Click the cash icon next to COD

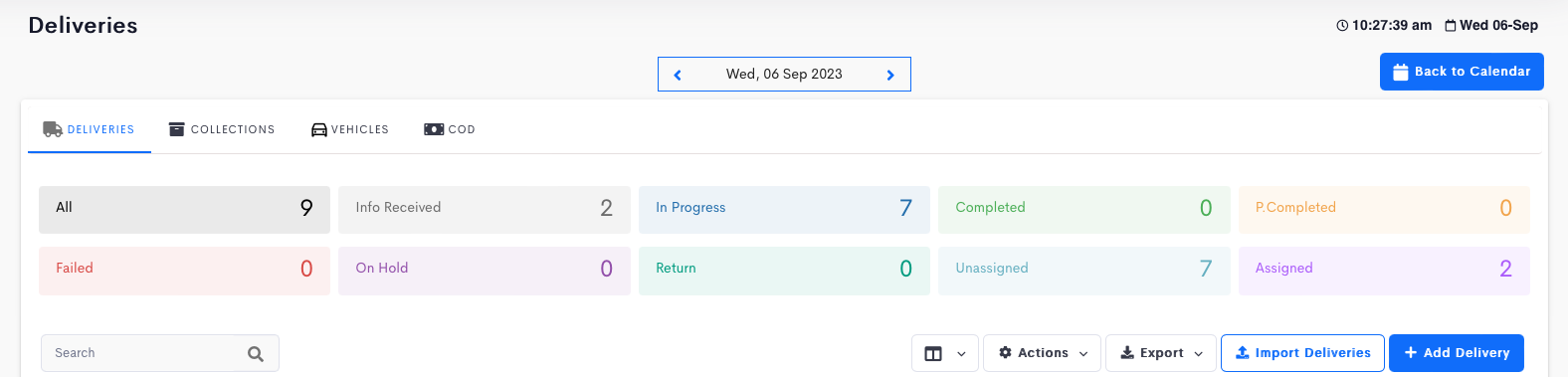pyautogui.click(x=434, y=129)
